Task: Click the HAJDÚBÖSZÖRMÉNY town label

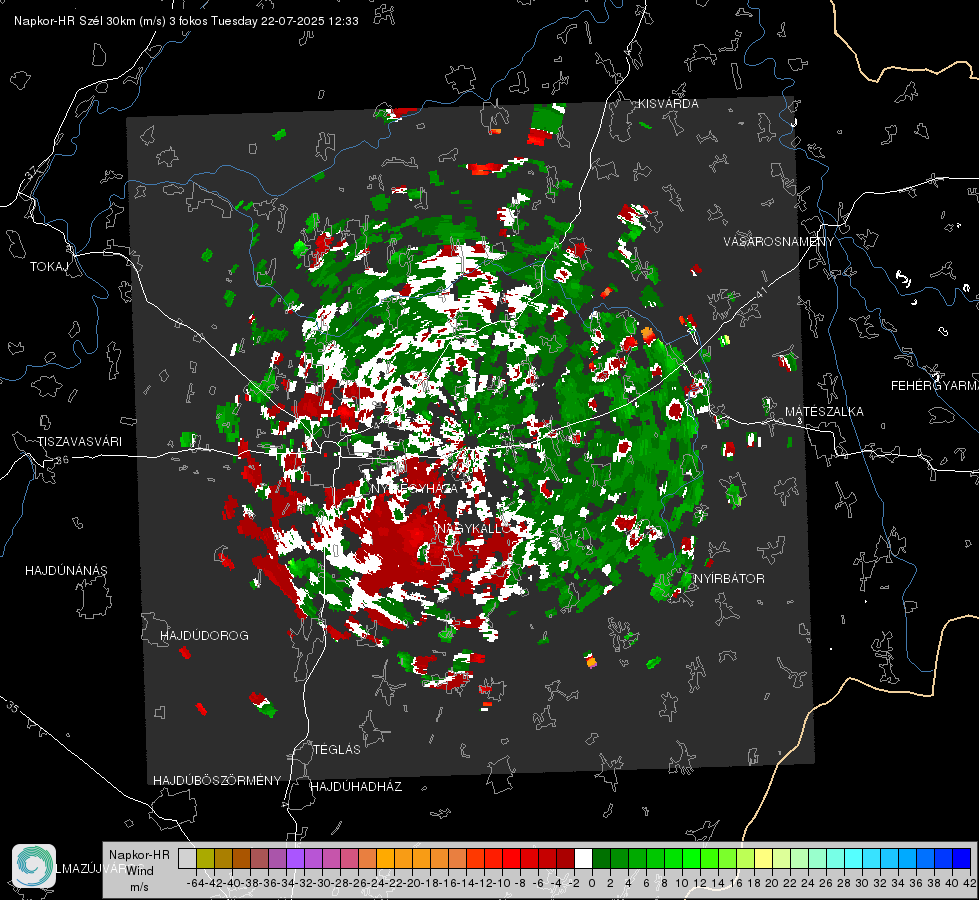Action: [217, 780]
